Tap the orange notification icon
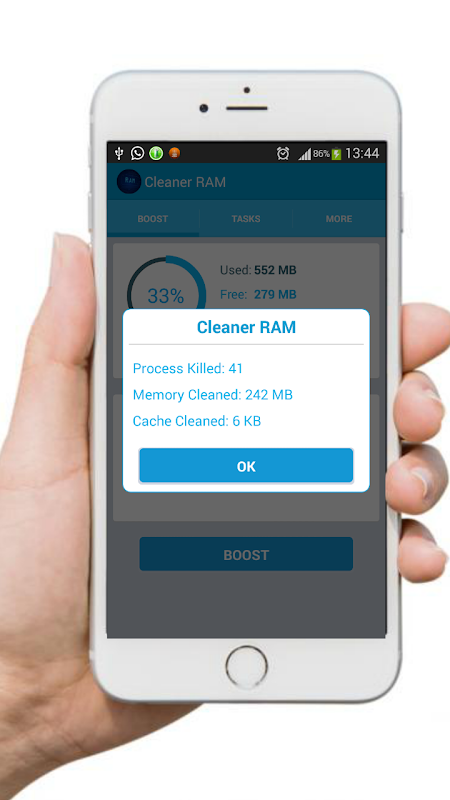Viewport: 450px width, 800px height. click(174, 153)
